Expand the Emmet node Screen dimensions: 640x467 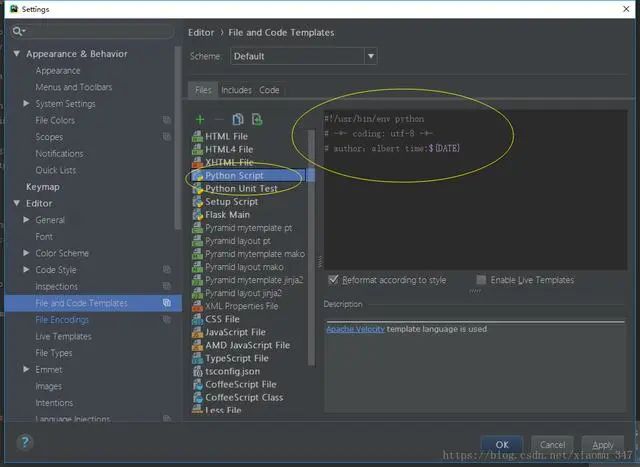(26, 369)
